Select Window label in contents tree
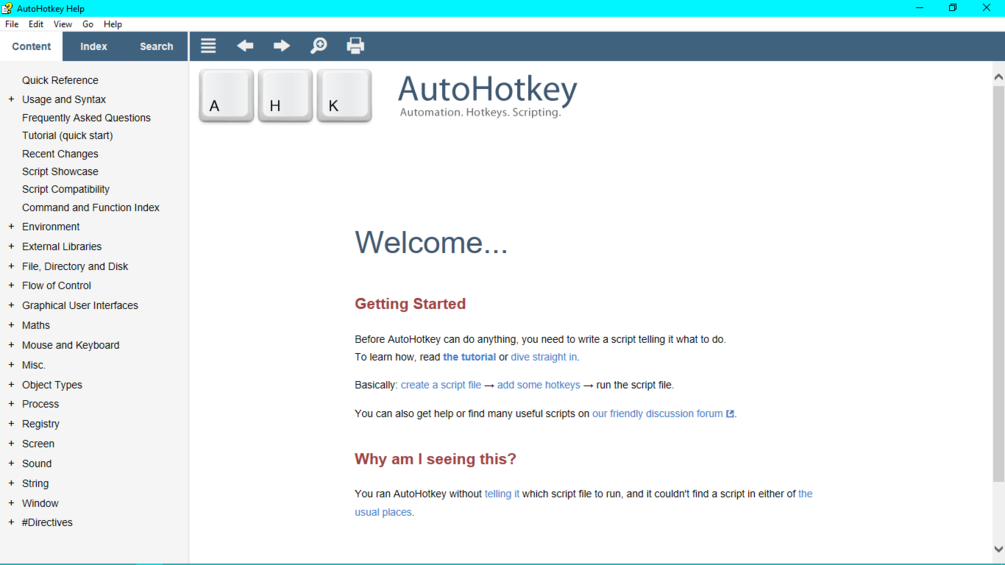The height and width of the screenshot is (565, 1005). [40, 504]
